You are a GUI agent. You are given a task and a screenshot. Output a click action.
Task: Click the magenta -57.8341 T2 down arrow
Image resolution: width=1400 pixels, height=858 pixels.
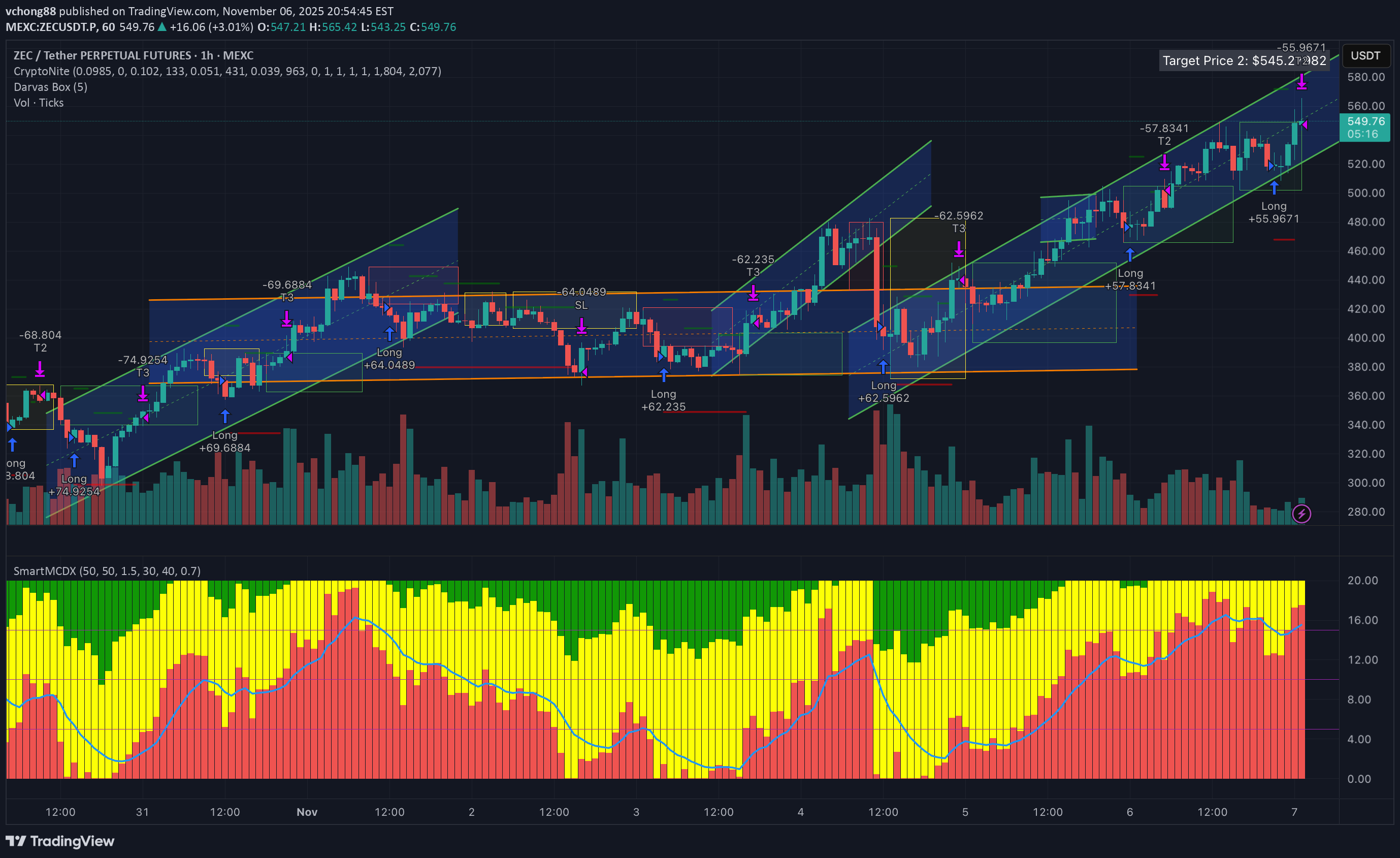pos(1164,163)
